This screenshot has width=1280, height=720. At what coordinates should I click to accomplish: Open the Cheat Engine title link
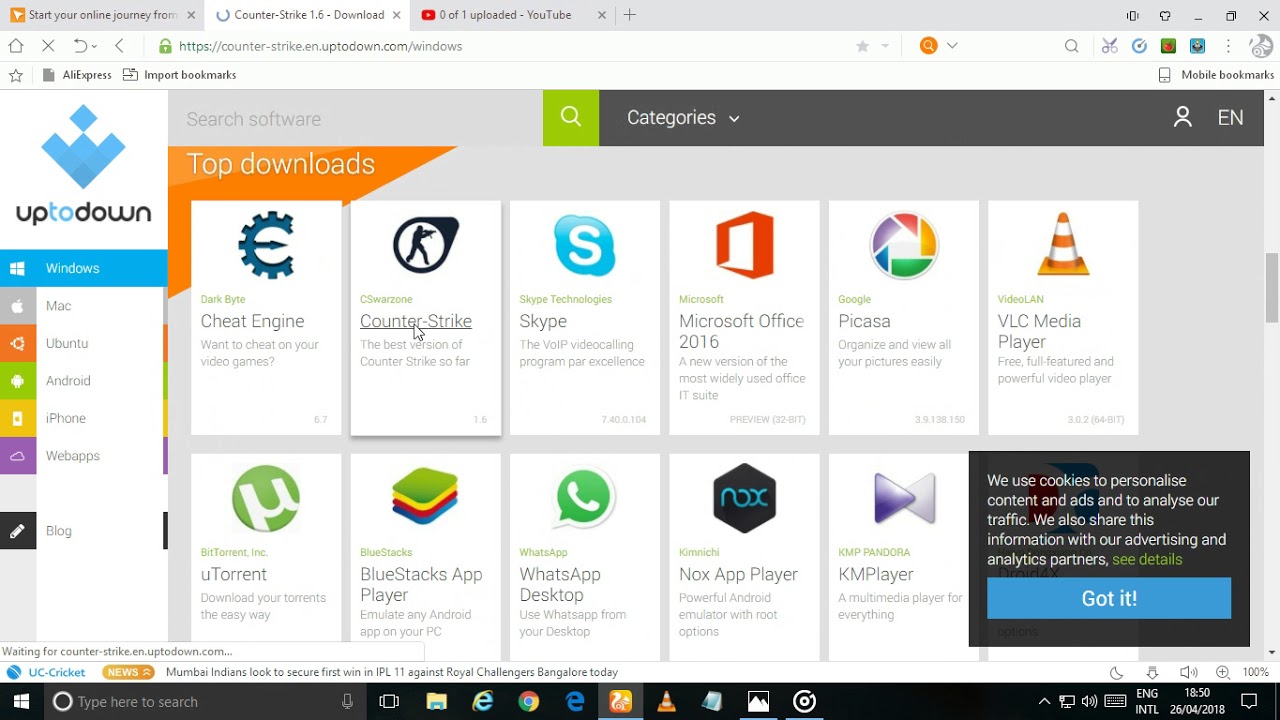252,321
